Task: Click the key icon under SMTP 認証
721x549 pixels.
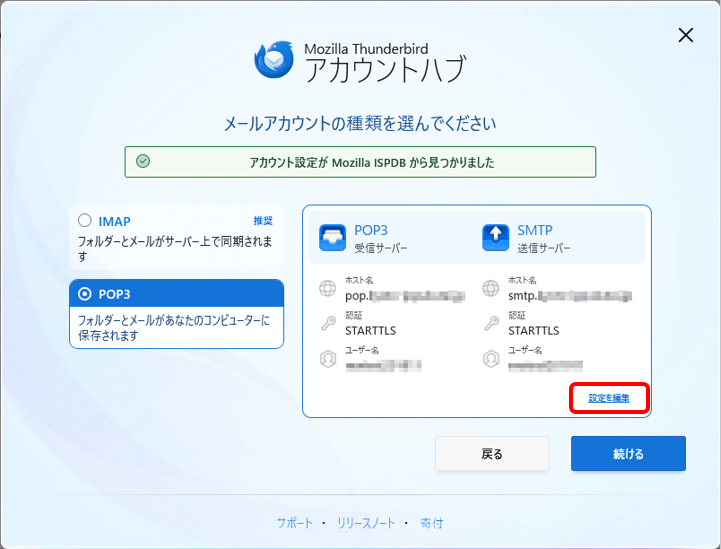Action: coord(491,323)
